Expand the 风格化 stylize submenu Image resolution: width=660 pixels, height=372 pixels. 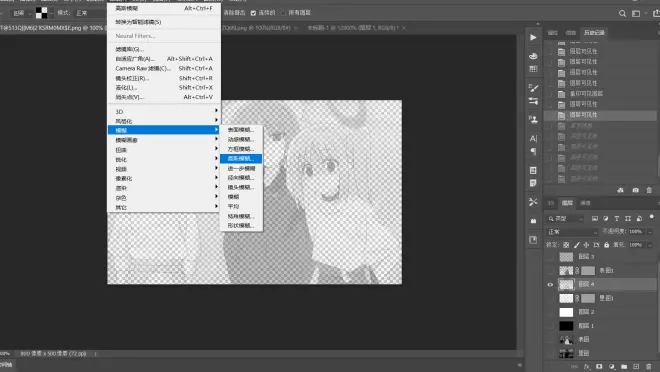coord(164,121)
